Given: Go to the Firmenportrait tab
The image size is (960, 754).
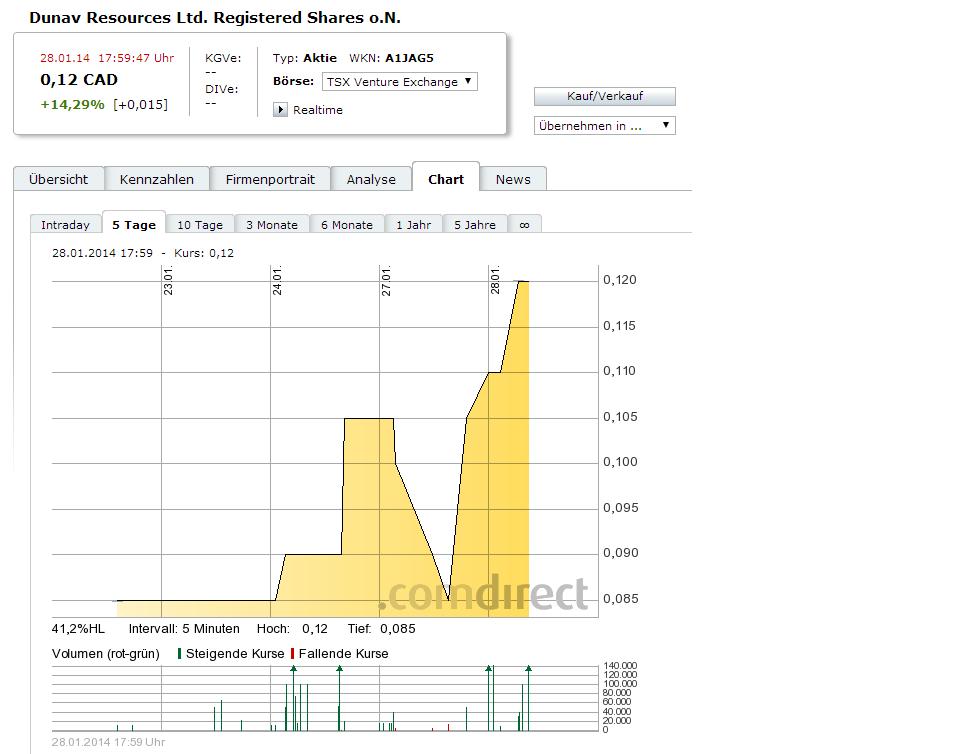Looking at the screenshot, I should click(270, 179).
